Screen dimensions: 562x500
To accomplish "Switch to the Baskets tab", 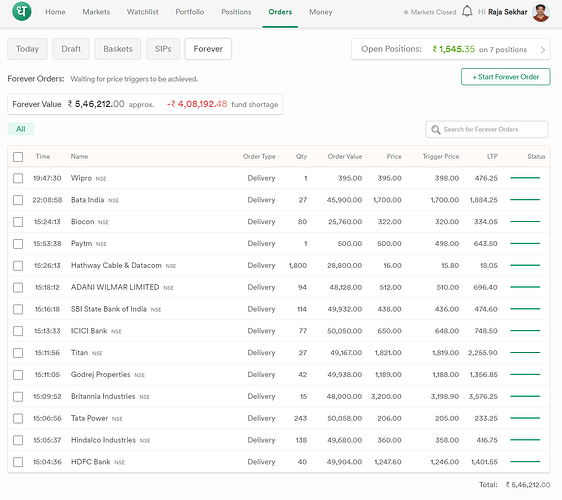I will coord(118,49).
